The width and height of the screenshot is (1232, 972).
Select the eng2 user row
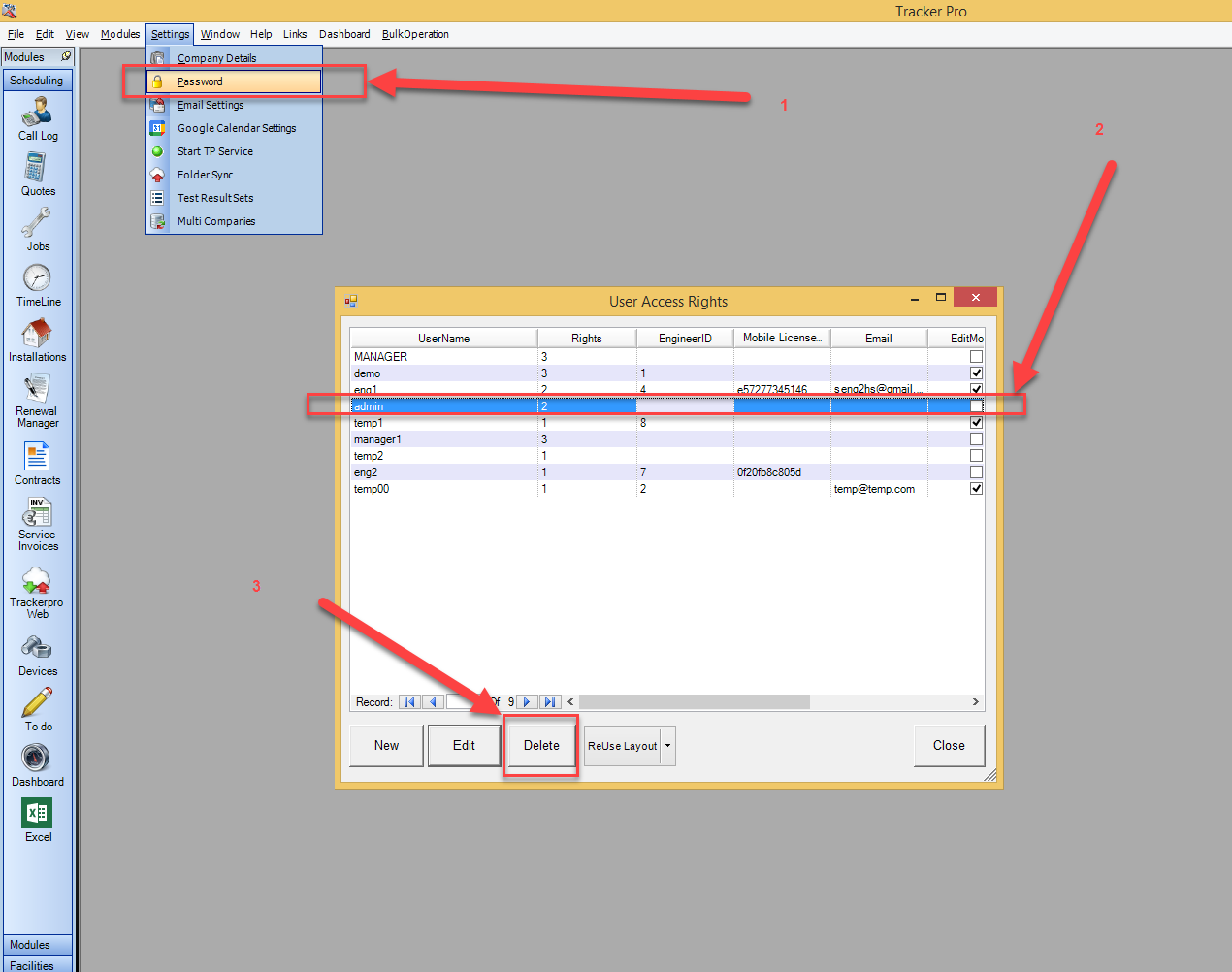667,472
